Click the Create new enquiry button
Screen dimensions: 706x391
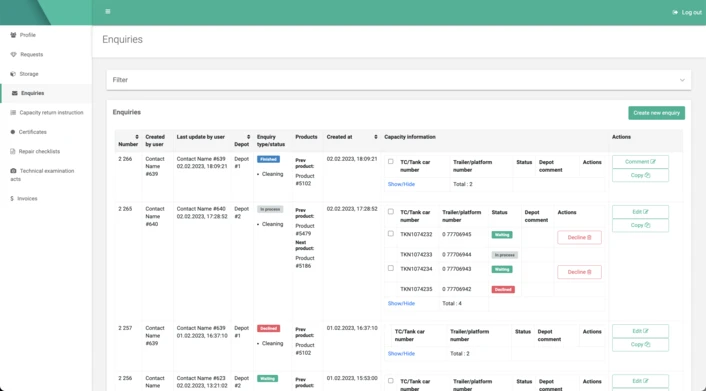click(656, 113)
